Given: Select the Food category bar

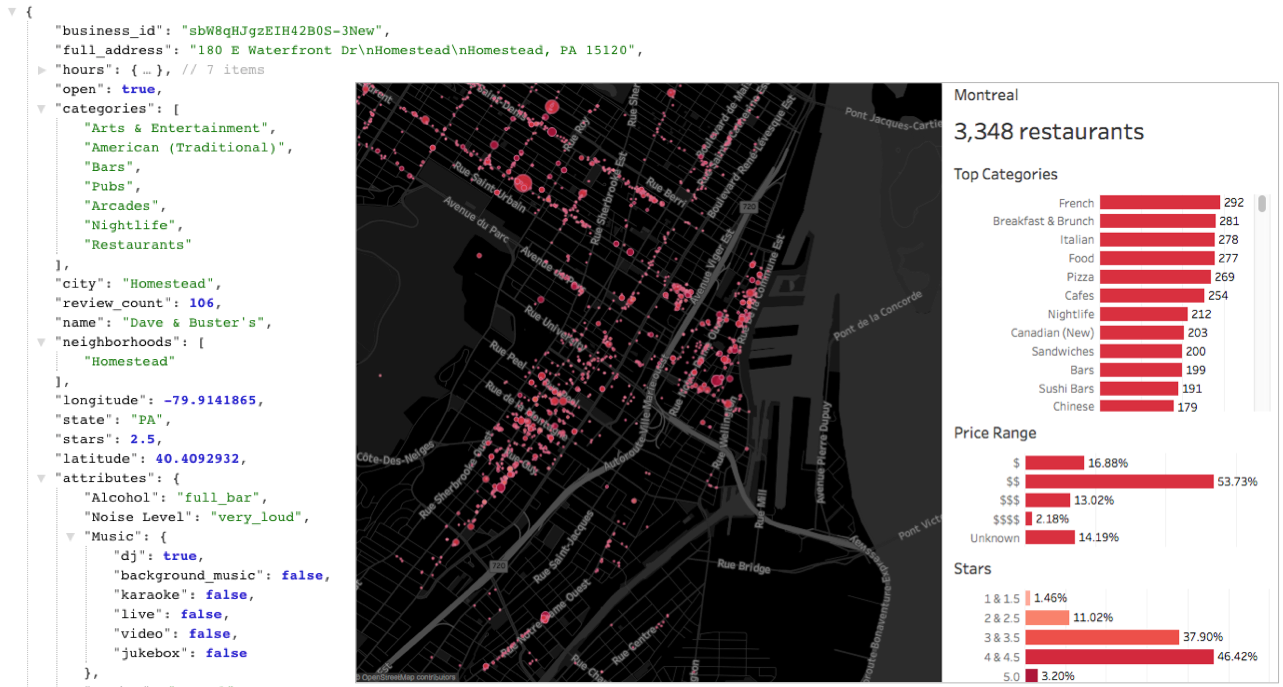Looking at the screenshot, I should 1157,259.
